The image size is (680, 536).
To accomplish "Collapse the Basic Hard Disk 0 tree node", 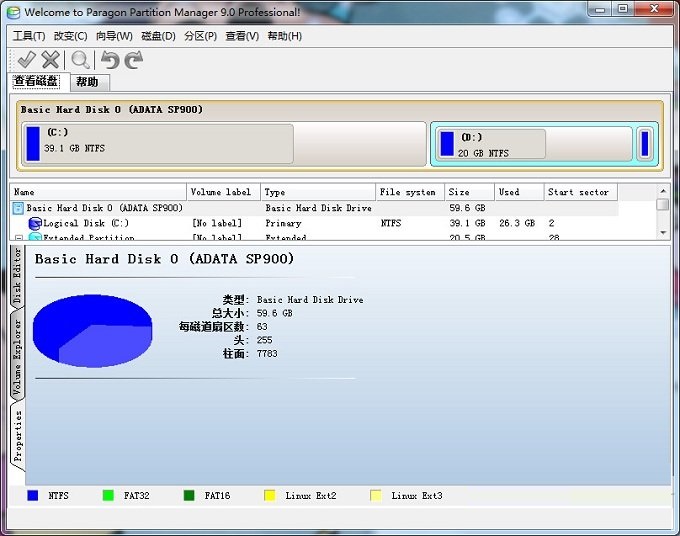I will [x=18, y=208].
